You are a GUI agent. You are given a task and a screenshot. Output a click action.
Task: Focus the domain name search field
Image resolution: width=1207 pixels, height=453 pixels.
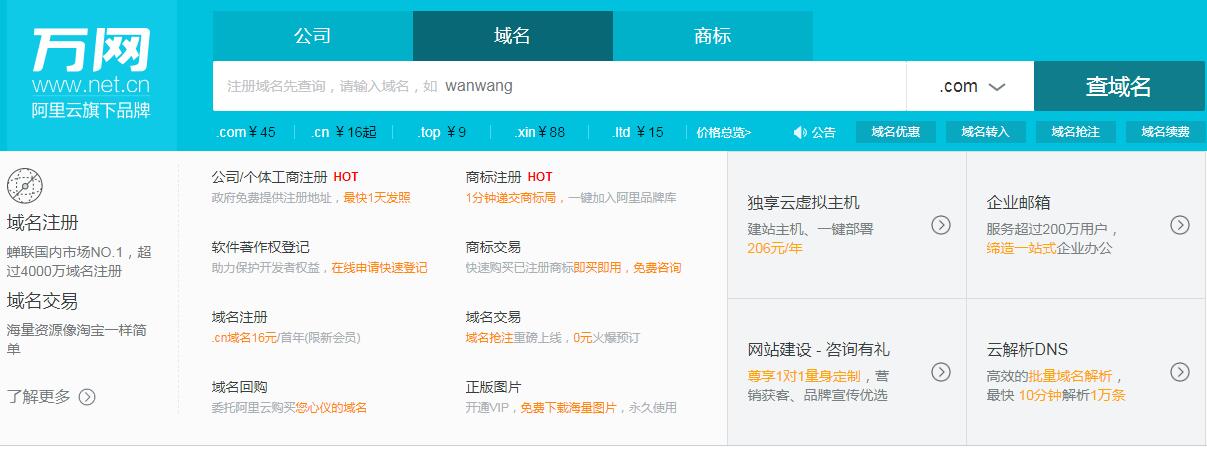(x=560, y=86)
